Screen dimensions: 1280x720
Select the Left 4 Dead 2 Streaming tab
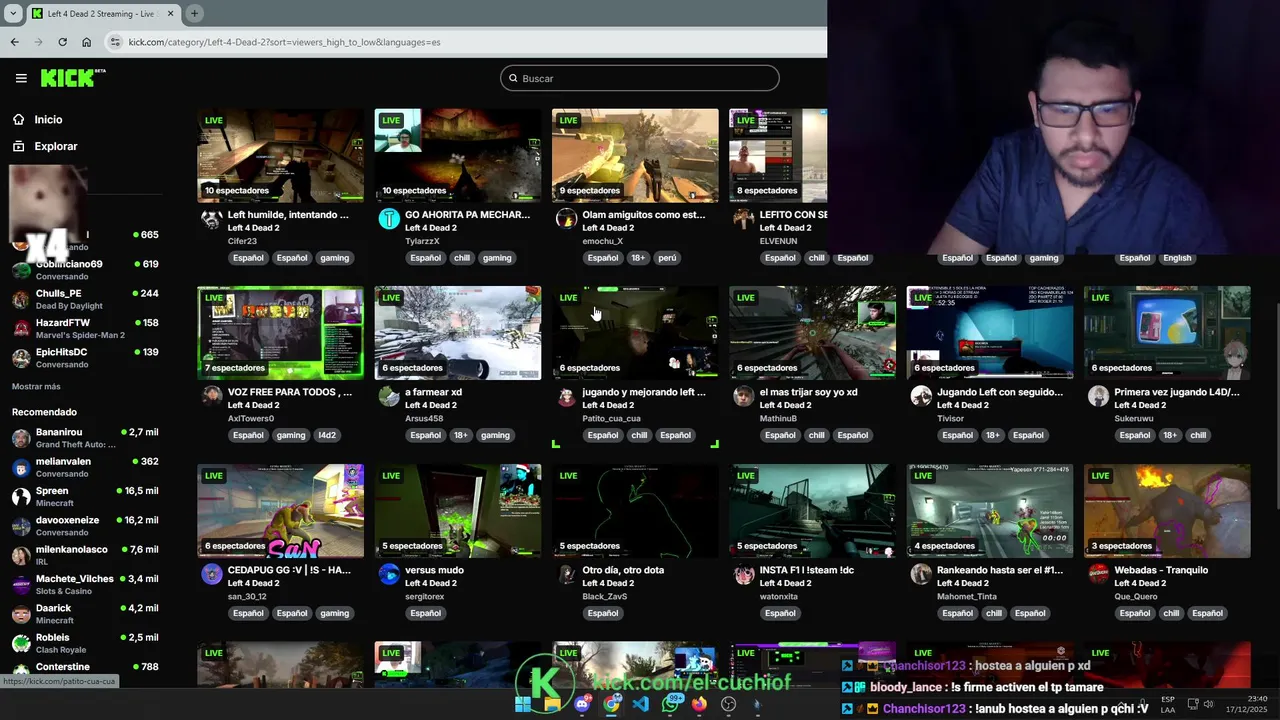103,13
